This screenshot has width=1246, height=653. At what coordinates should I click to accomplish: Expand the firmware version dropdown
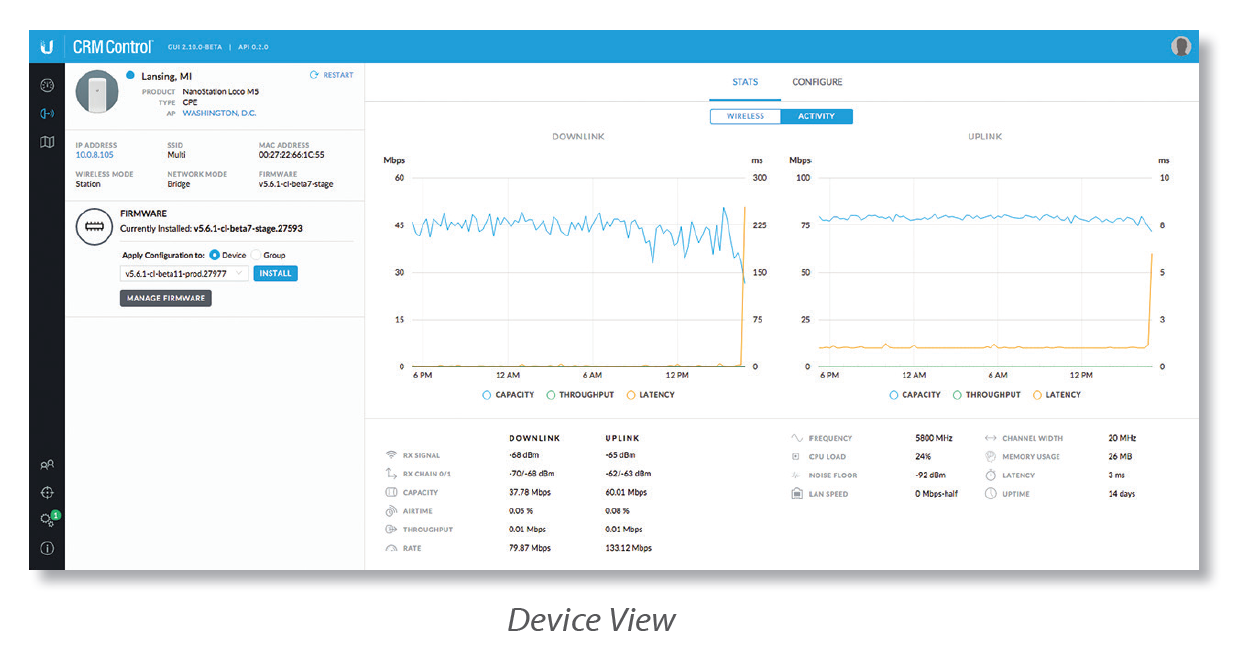click(184, 273)
